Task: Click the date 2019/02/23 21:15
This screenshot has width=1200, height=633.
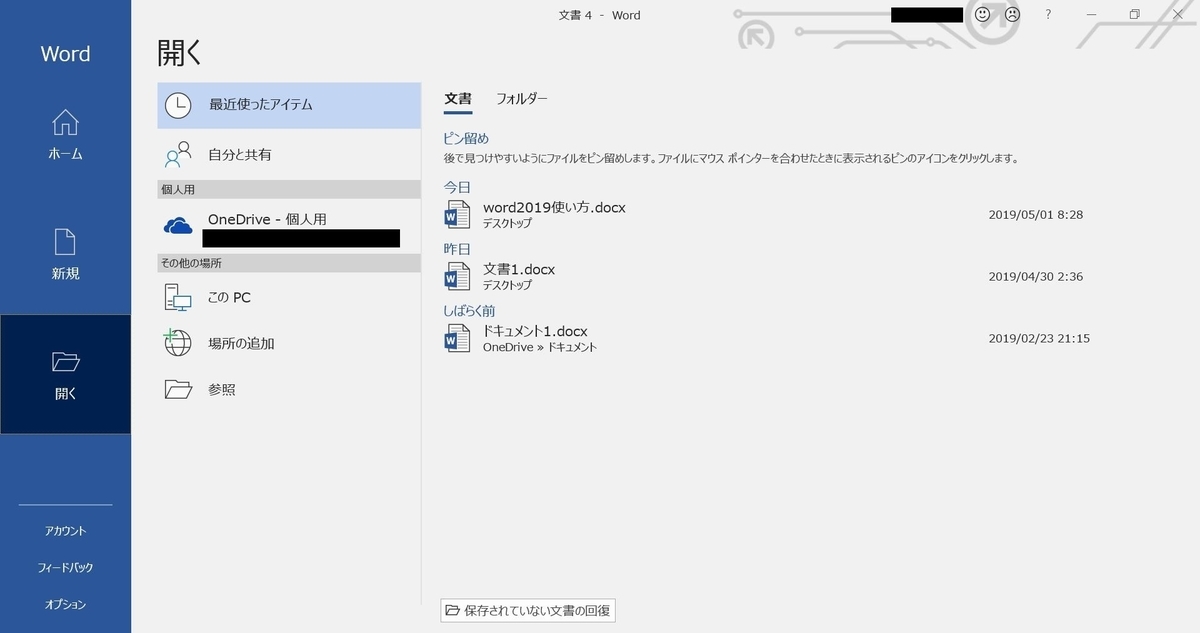Action: coord(1039,338)
